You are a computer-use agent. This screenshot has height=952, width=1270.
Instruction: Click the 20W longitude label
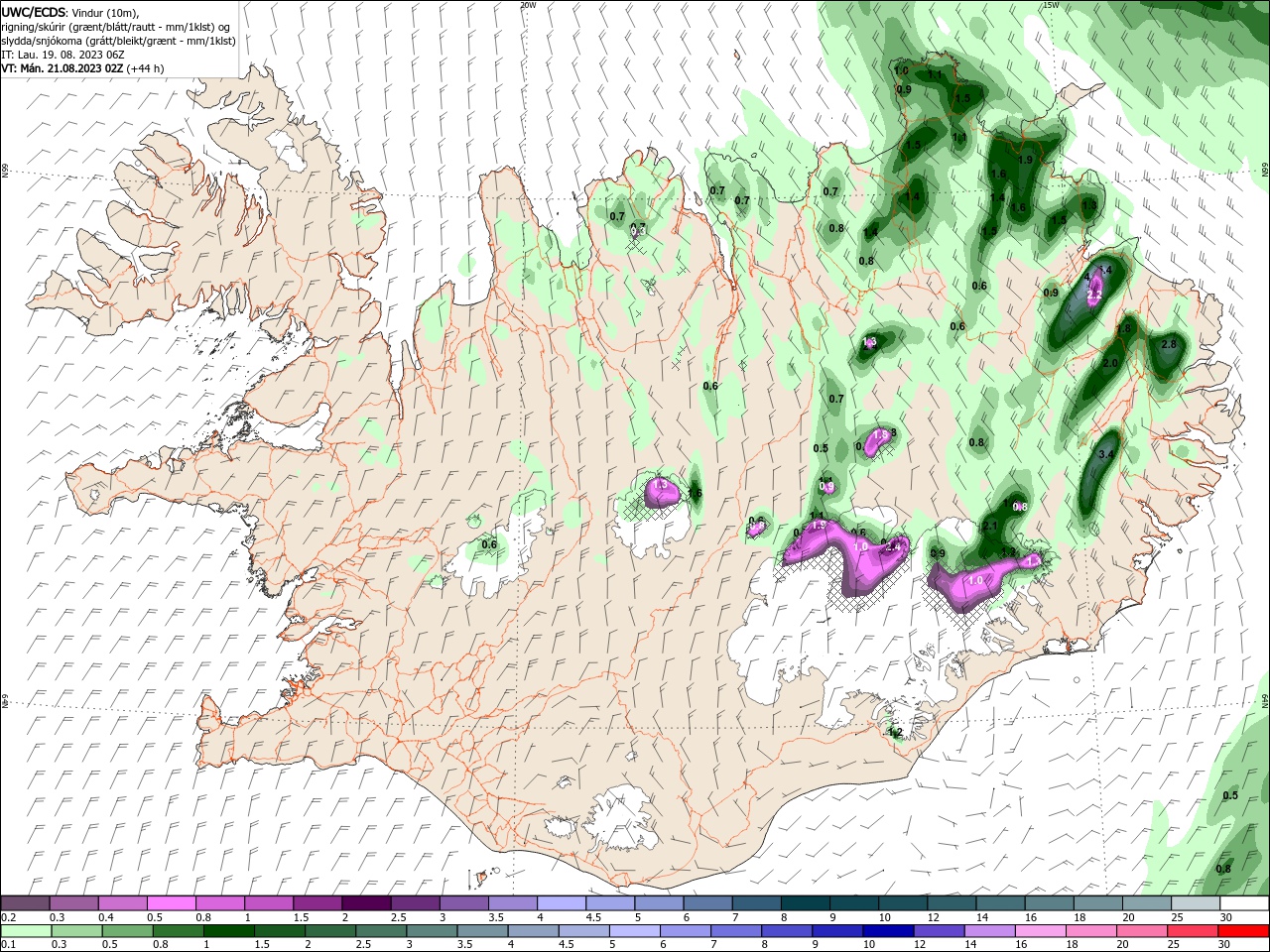tap(529, 5)
